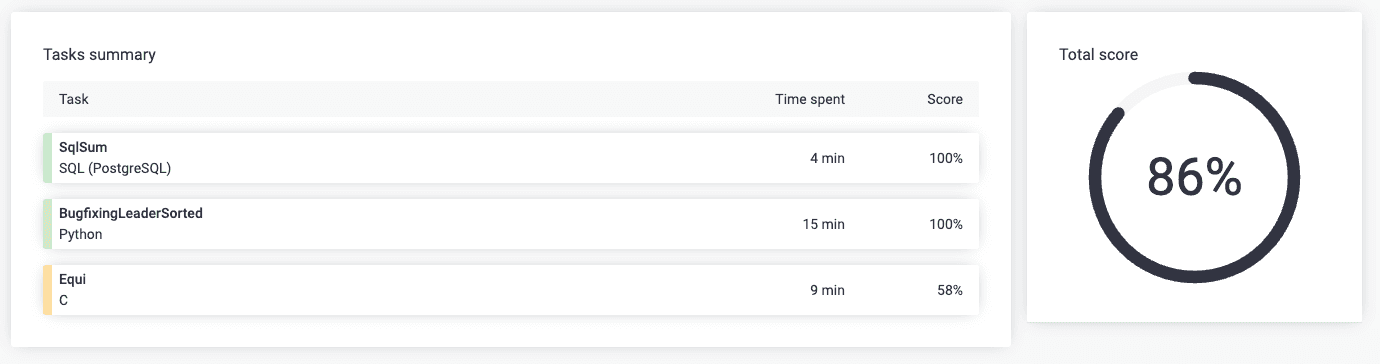Select the 100% score for BugfixingLeaderSorted
Screen dimensions: 1380x364
click(946, 224)
